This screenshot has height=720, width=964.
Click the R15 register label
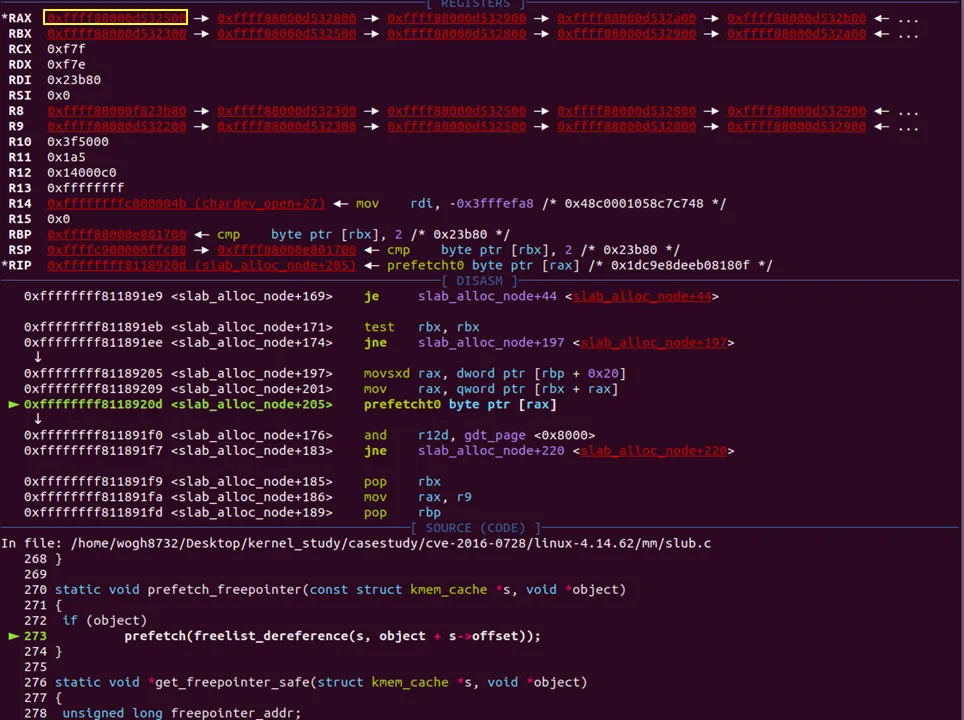20,219
